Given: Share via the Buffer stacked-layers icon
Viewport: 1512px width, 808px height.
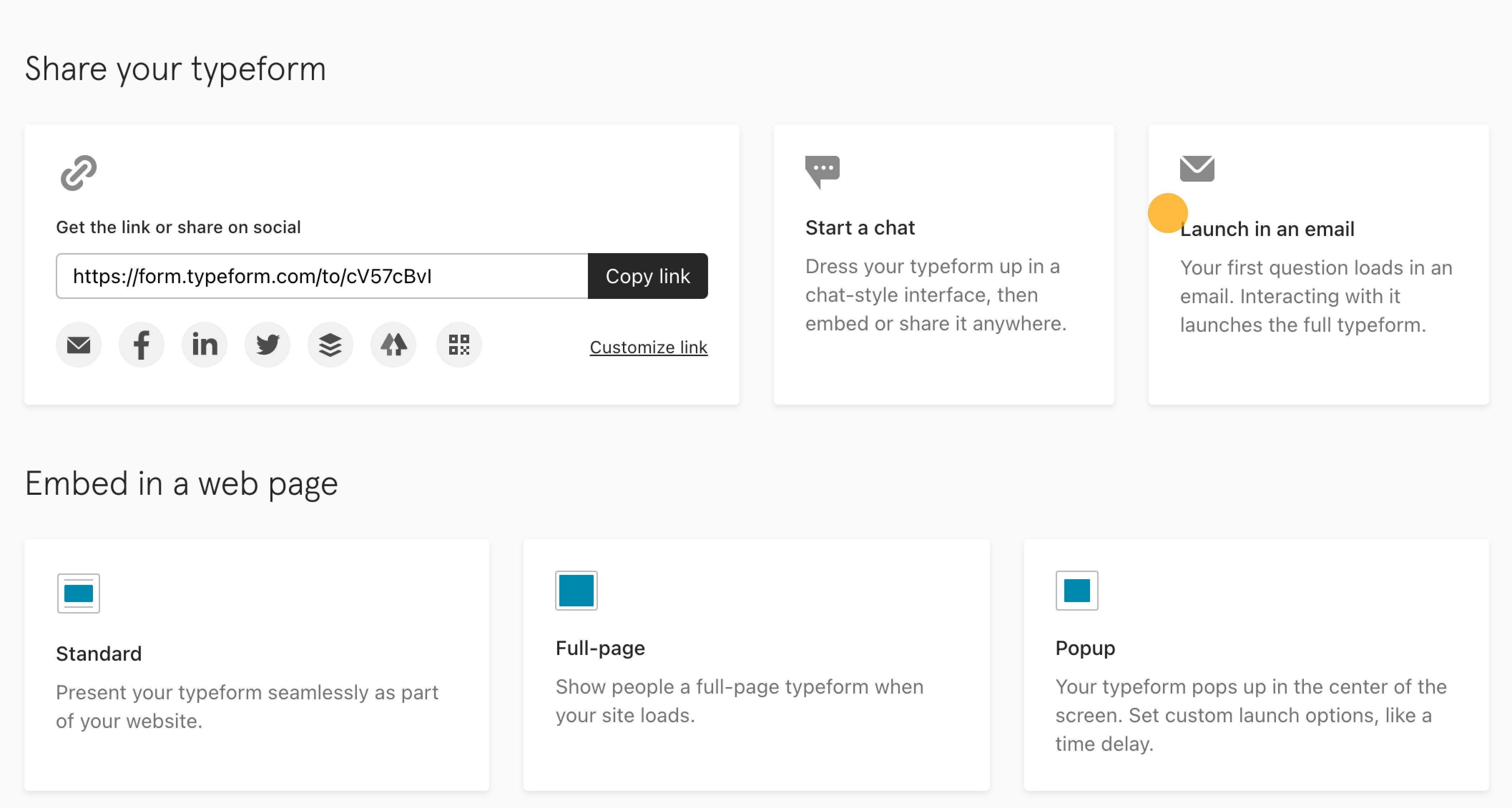Looking at the screenshot, I should (x=330, y=345).
